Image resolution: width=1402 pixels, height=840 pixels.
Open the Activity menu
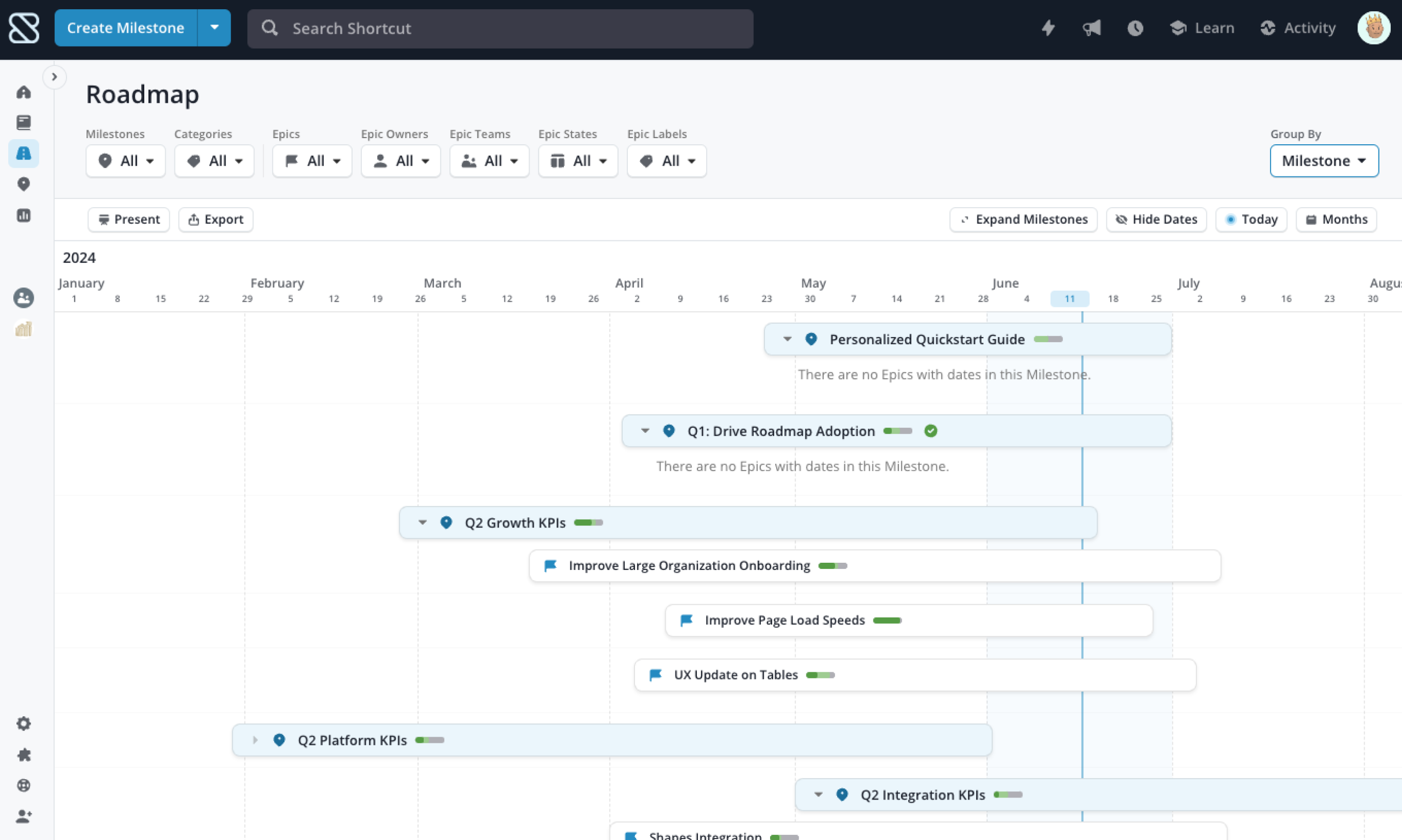(x=1298, y=28)
